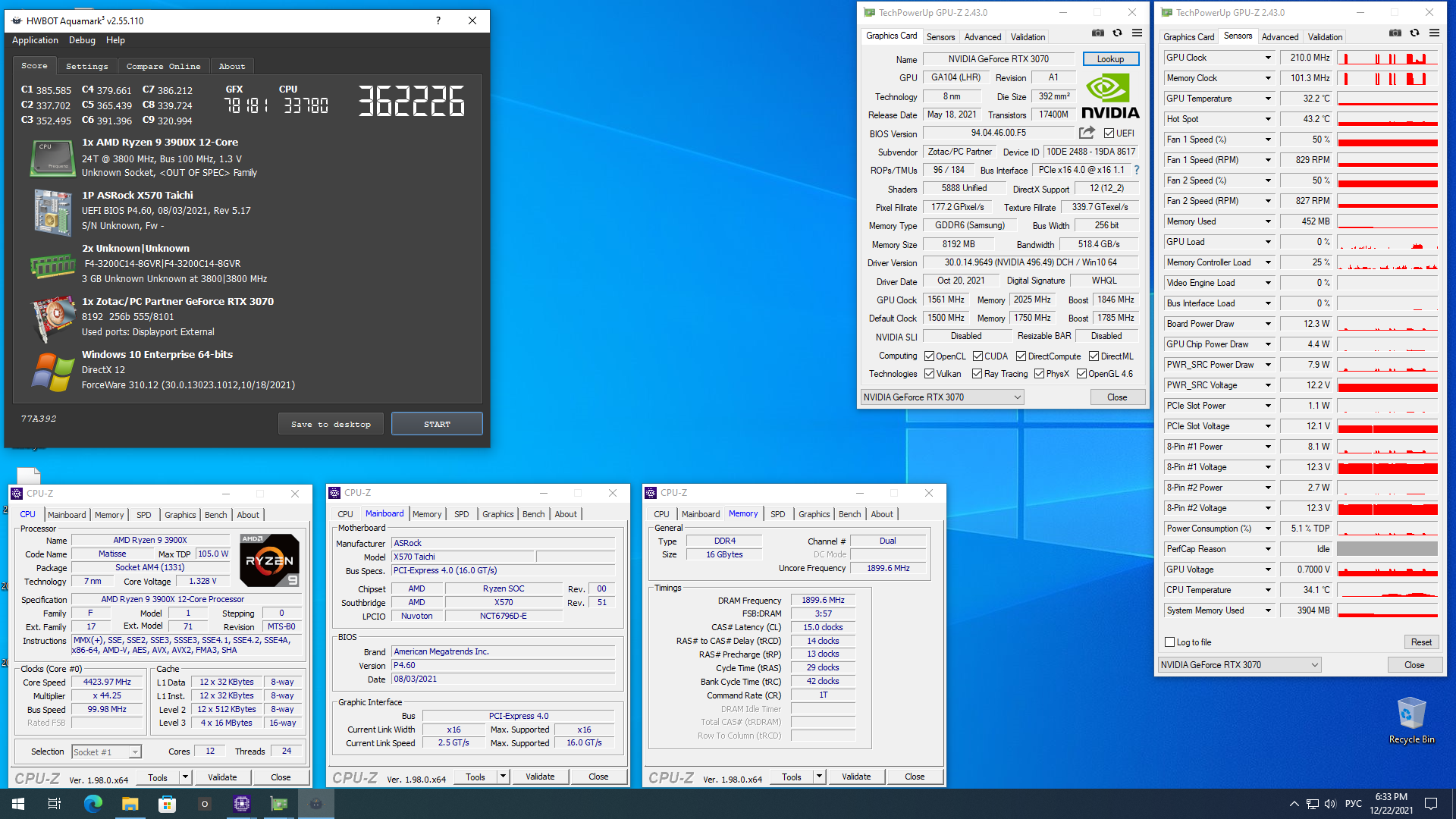The width and height of the screenshot is (1456, 819).
Task: Click the motherboard icon in Aquamark
Action: [x=52, y=212]
